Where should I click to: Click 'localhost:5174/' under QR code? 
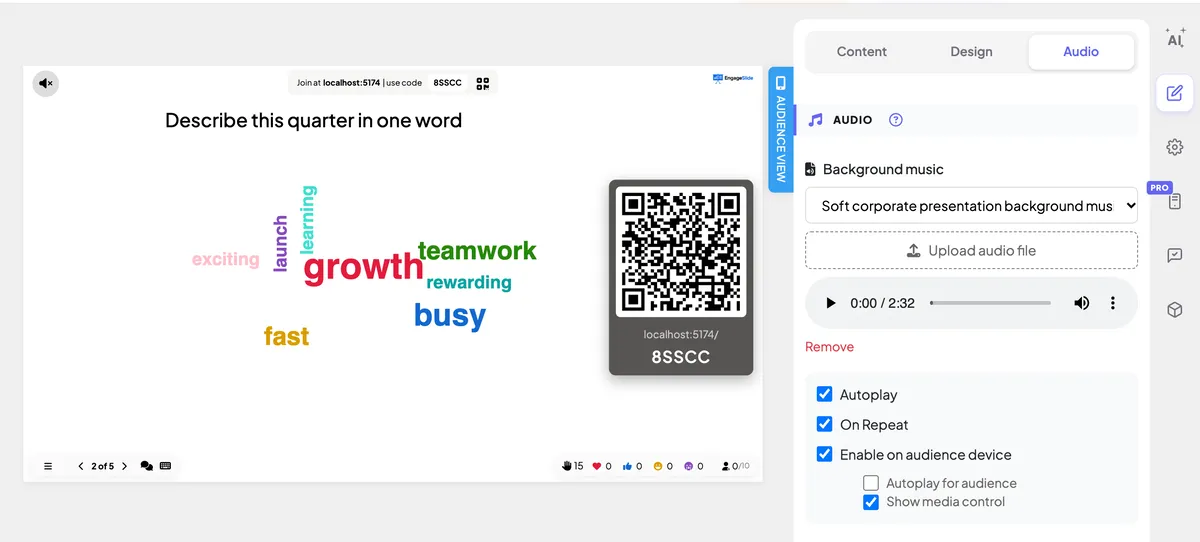tap(681, 335)
